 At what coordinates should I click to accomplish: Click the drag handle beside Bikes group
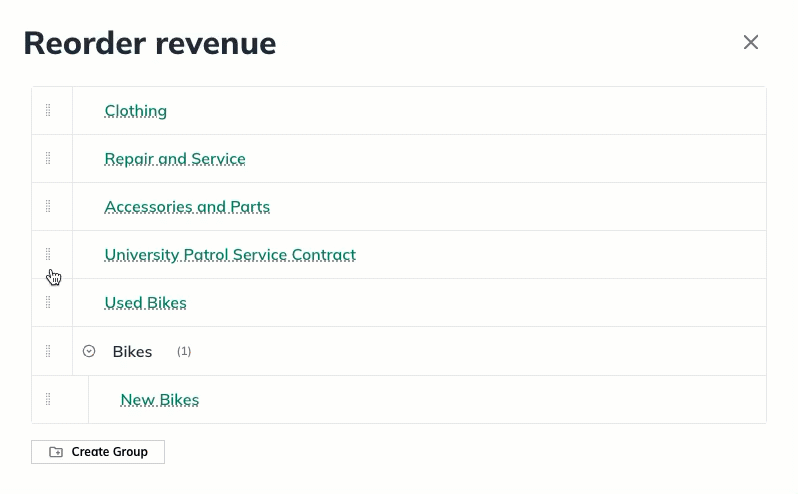(48, 351)
